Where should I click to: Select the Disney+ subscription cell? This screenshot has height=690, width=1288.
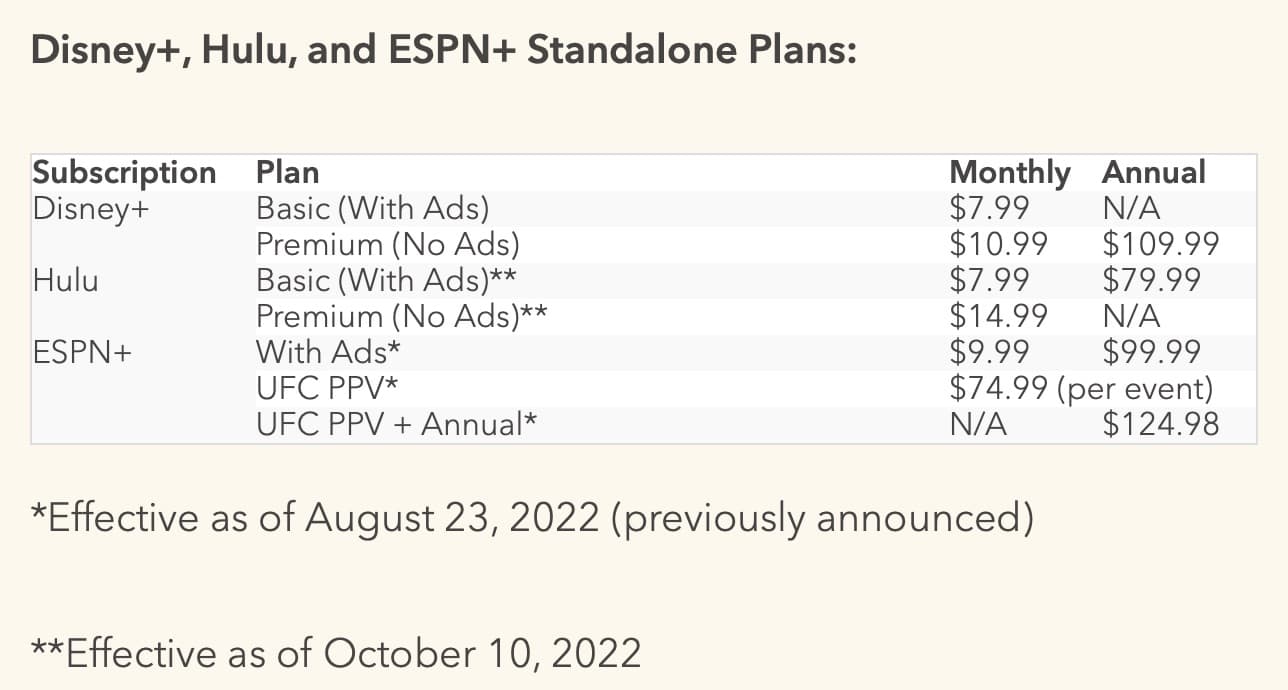90,208
